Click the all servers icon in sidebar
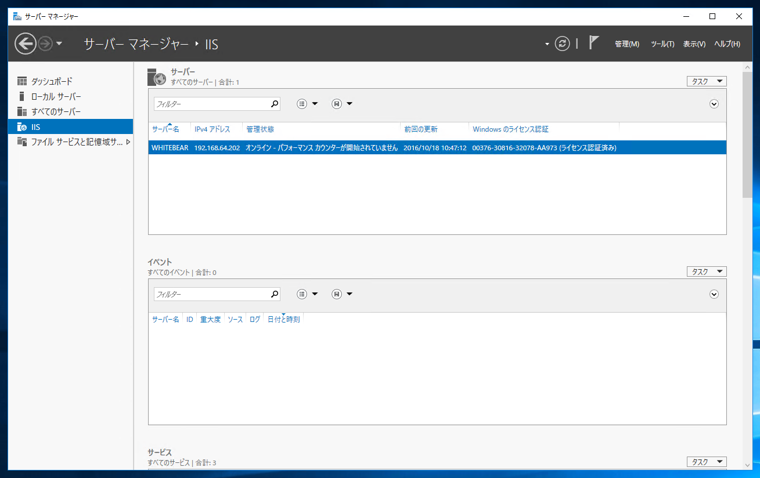The width and height of the screenshot is (760, 478). tap(22, 112)
